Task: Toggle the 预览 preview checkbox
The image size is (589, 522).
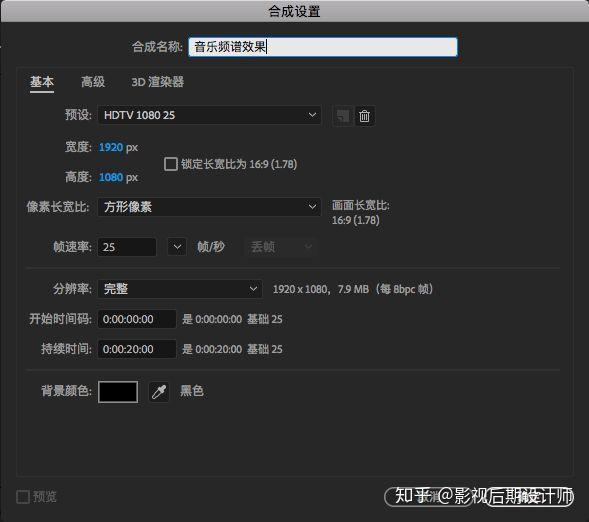Action: (x=23, y=497)
